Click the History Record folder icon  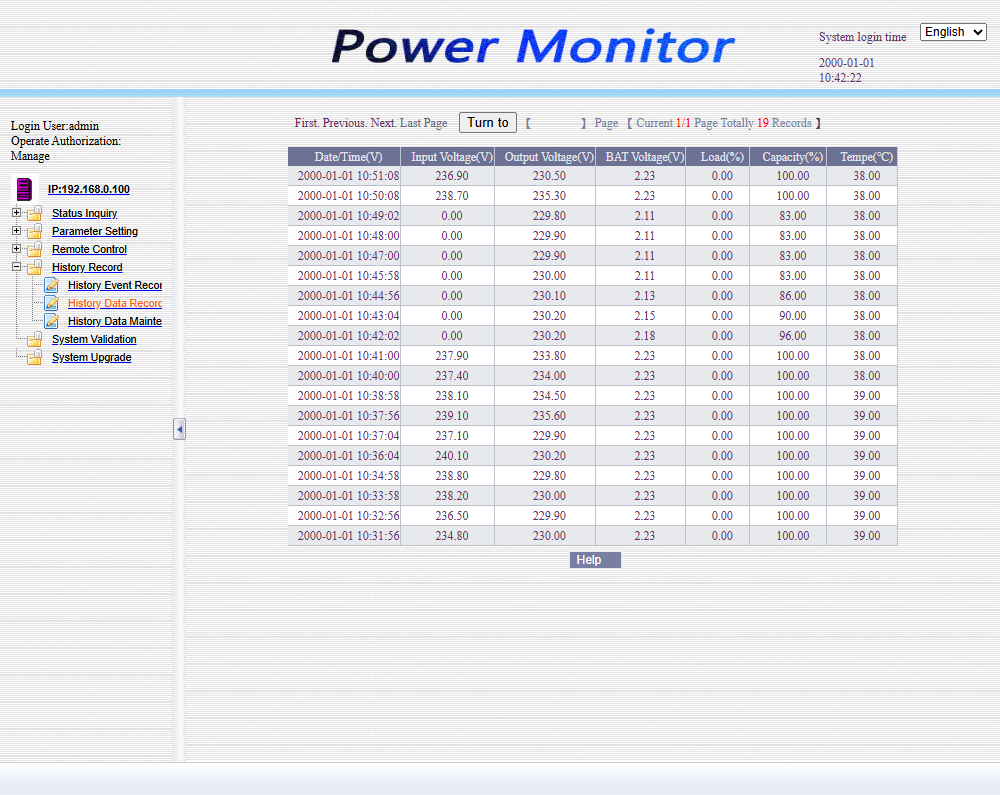[x=35, y=268]
